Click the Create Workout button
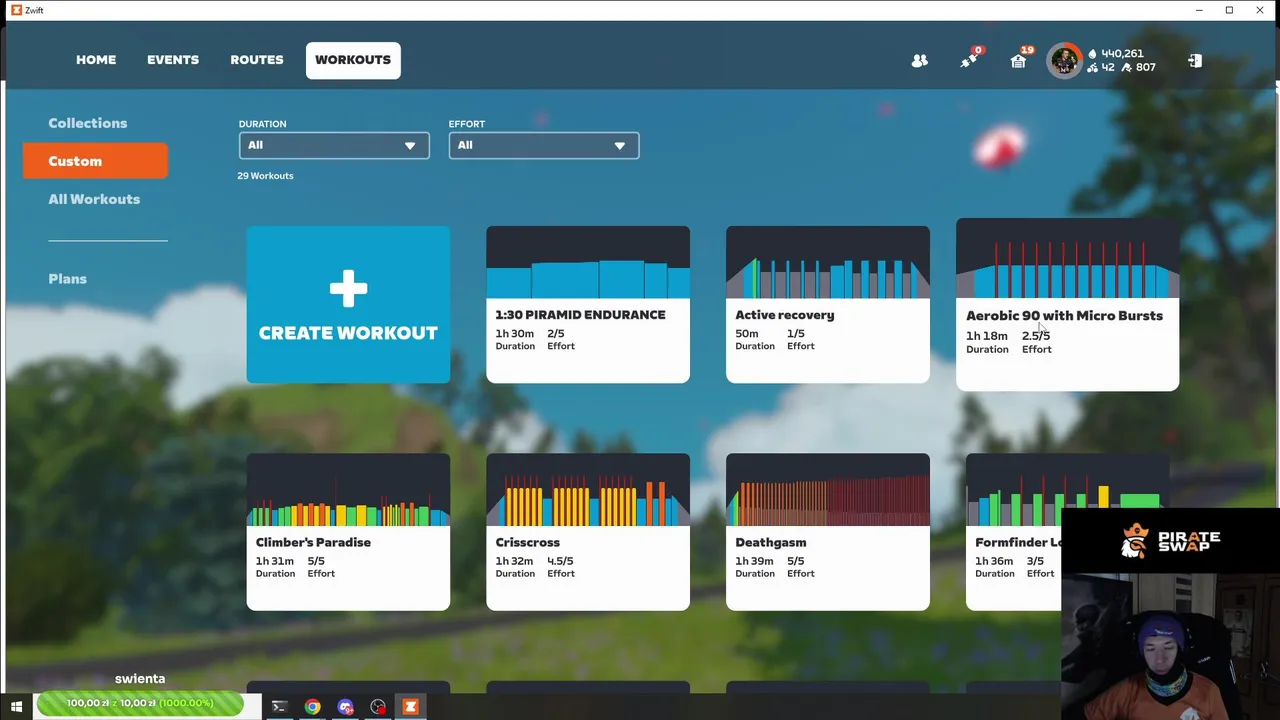This screenshot has width=1280, height=720. coord(348,304)
